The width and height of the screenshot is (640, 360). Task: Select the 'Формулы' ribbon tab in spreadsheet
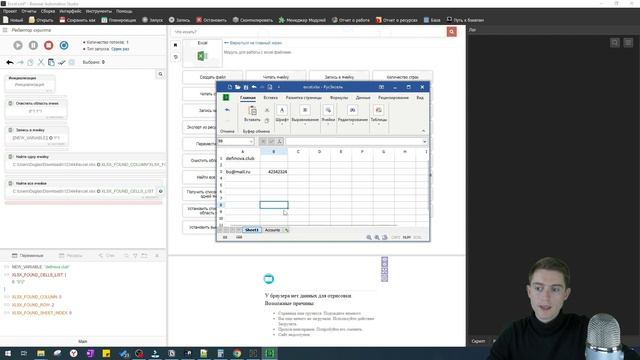coord(339,98)
